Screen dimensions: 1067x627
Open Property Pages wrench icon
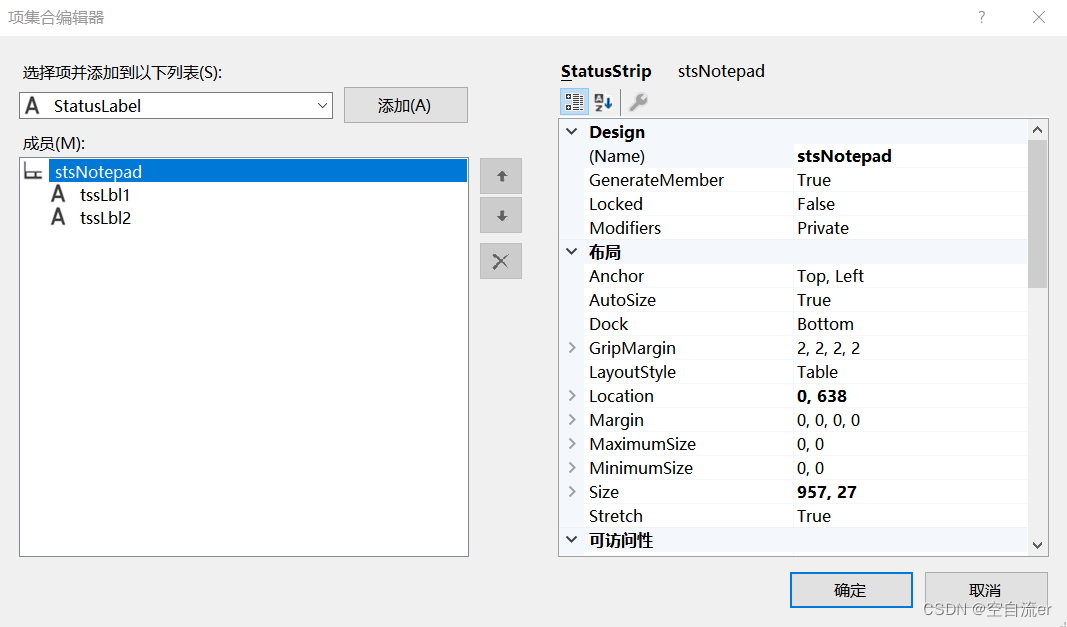point(638,102)
